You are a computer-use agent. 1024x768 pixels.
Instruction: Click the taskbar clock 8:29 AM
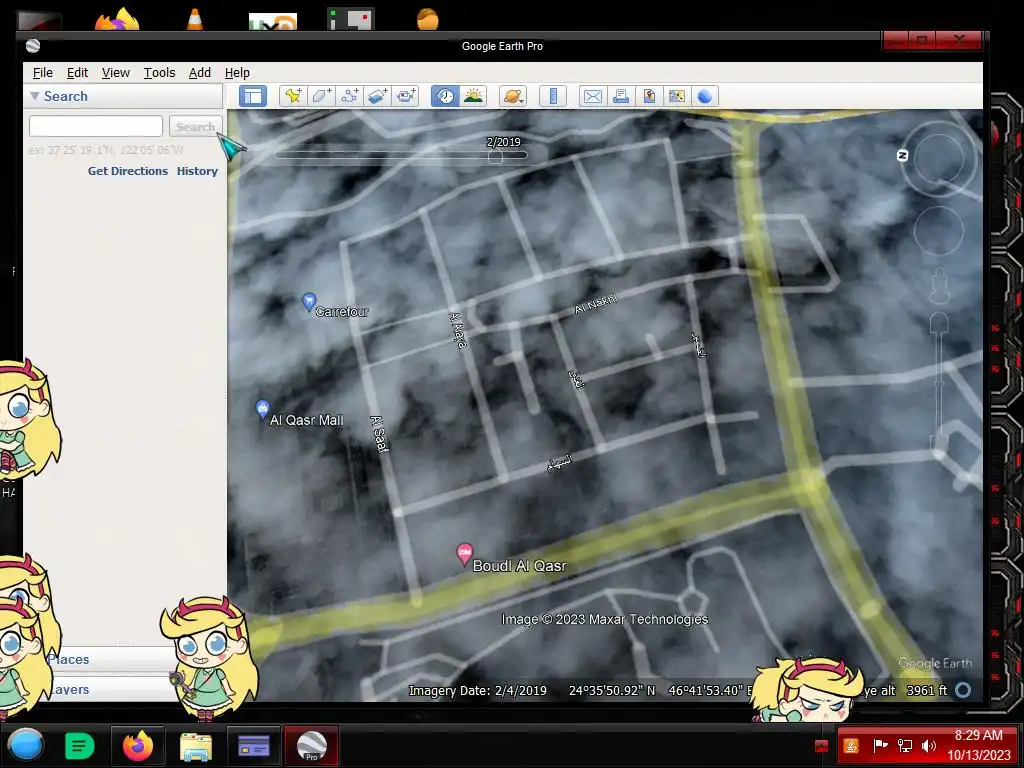978,735
